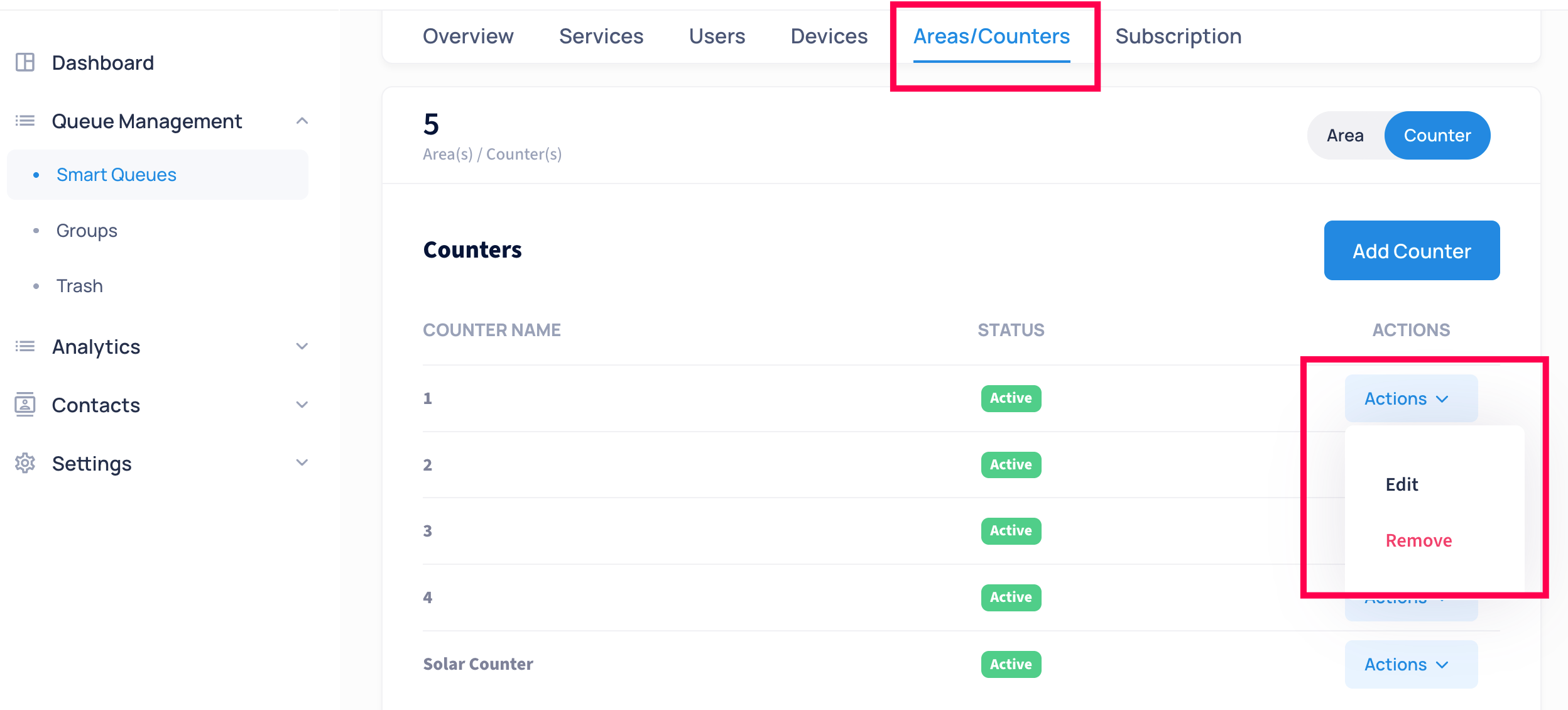Open the Overview tab
The width and height of the screenshot is (1568, 710).
[x=468, y=36]
